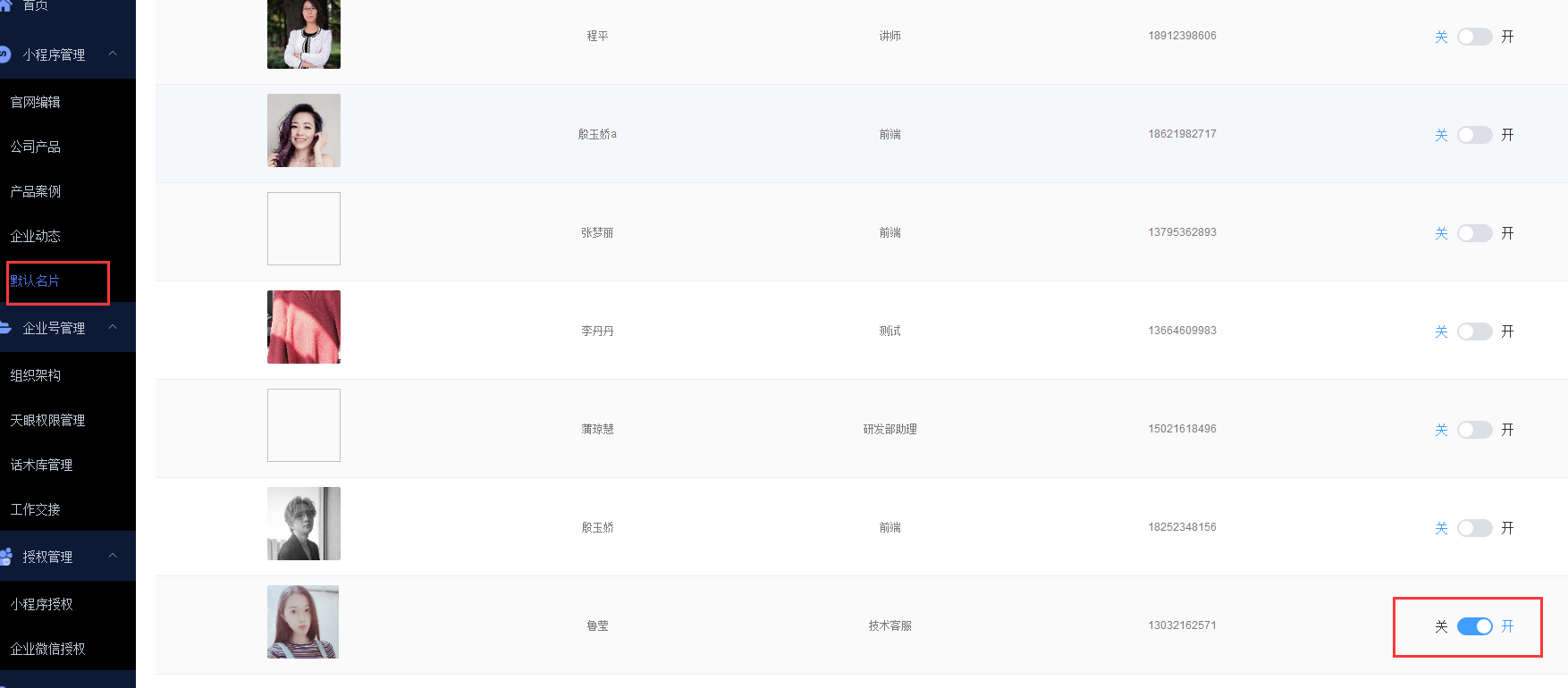Click 程平's profile photo
This screenshot has height=688, width=1568.
[x=304, y=34]
